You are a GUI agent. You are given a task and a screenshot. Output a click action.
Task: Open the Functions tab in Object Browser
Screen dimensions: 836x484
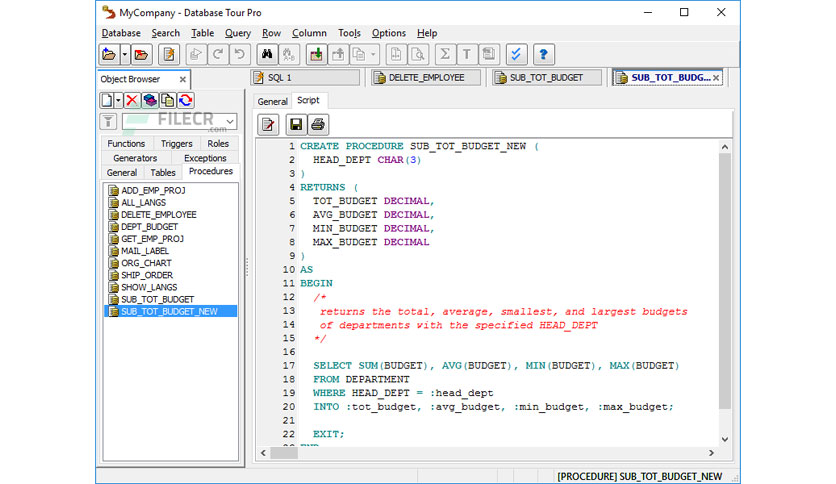[126, 144]
